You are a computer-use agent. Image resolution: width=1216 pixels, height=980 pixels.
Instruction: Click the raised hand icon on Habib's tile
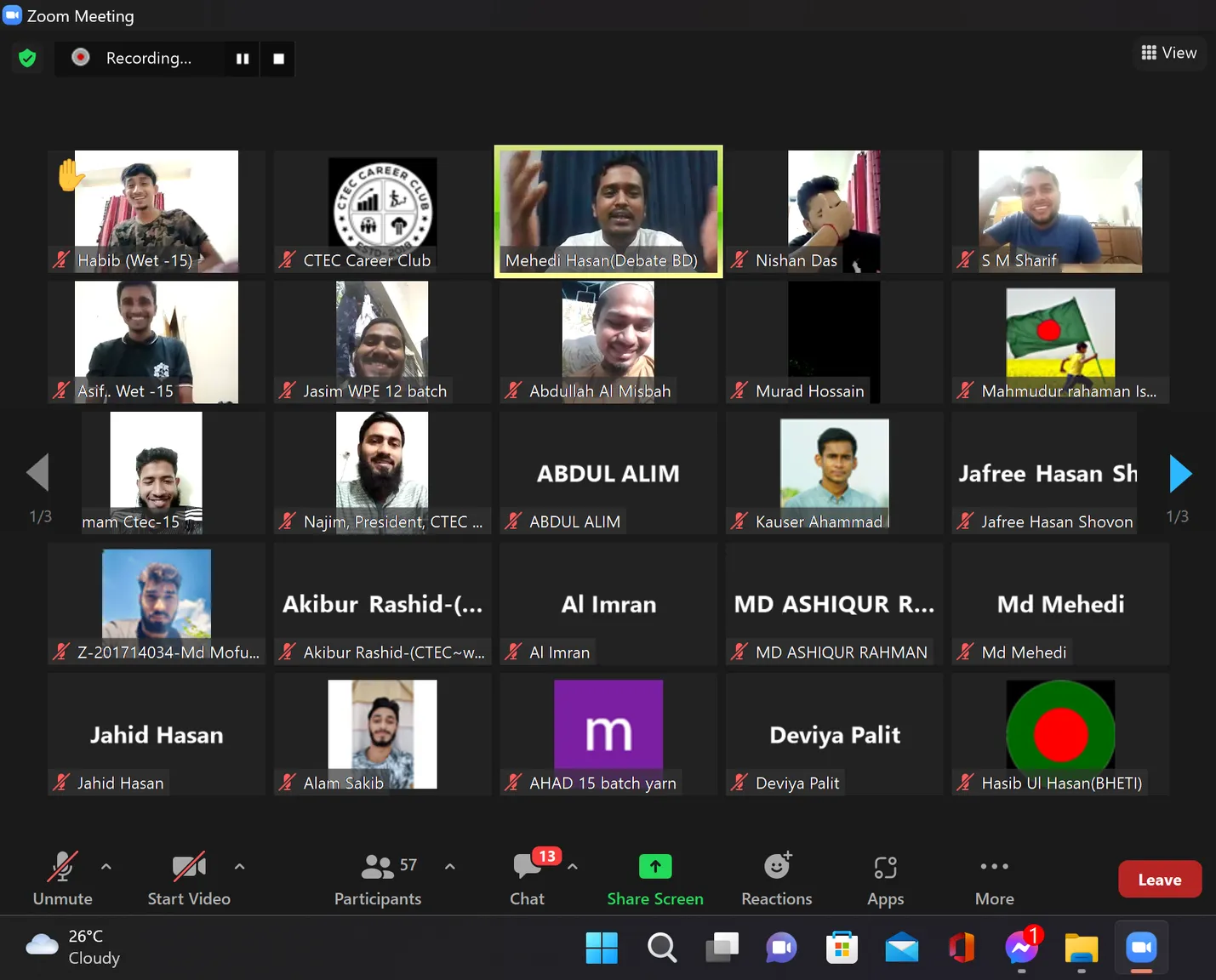pyautogui.click(x=71, y=175)
